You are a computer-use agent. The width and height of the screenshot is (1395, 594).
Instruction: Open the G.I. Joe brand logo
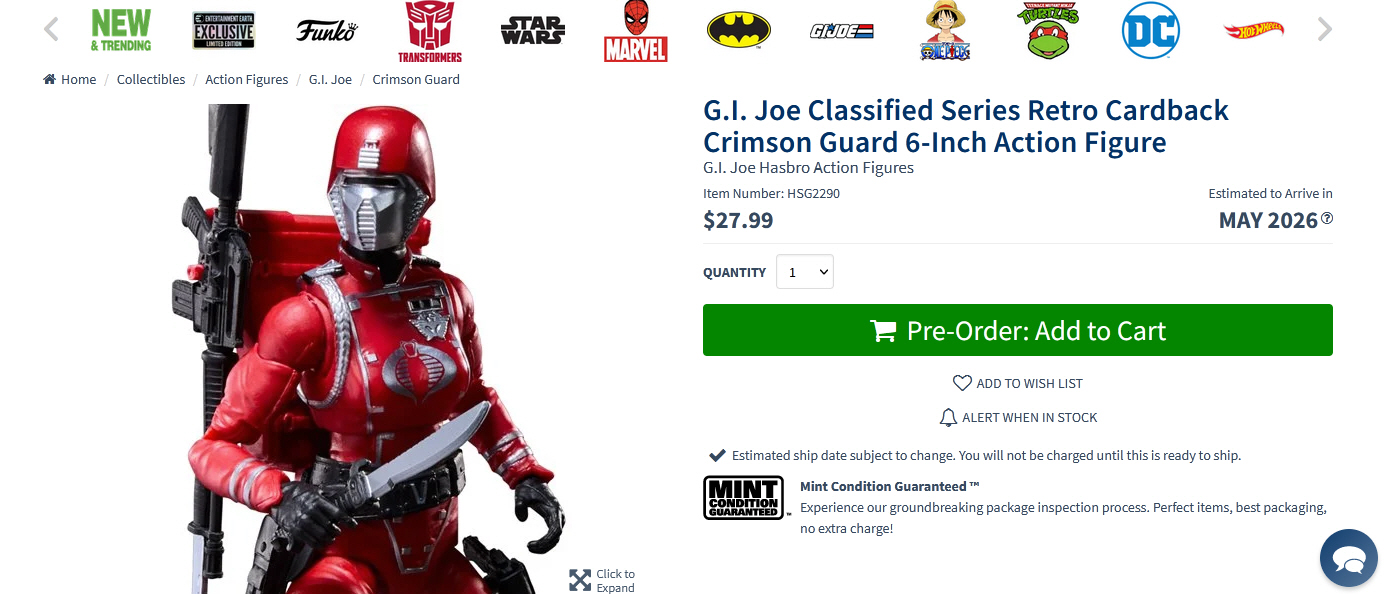pos(842,31)
